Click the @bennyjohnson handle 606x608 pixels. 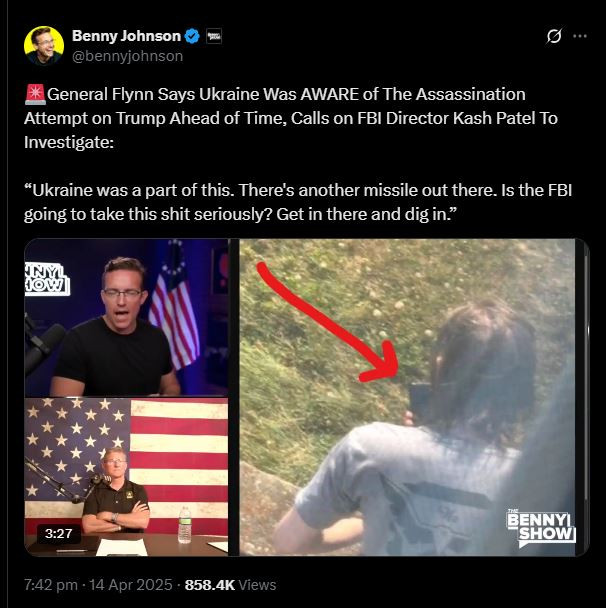(127, 56)
